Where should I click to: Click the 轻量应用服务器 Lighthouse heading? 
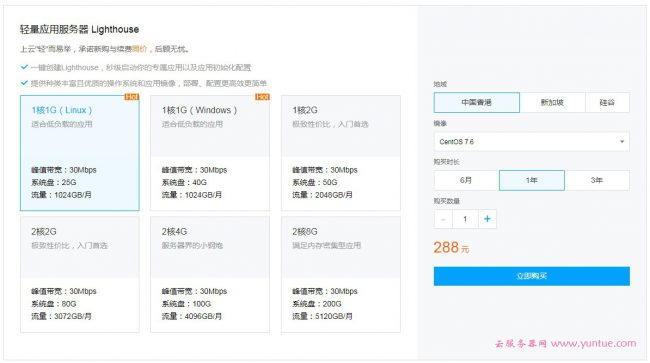[79, 29]
